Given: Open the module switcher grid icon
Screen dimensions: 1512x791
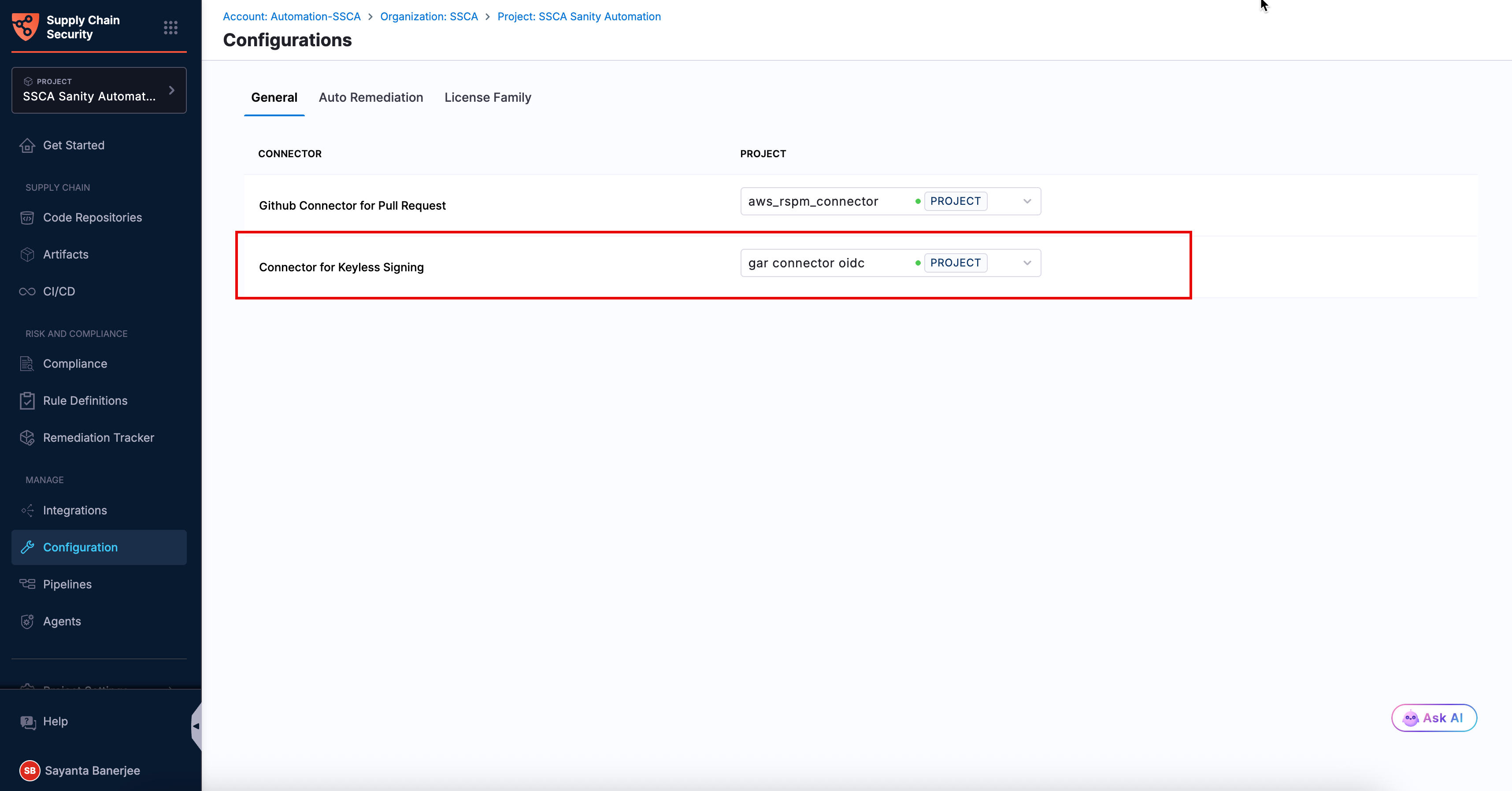Looking at the screenshot, I should click(x=171, y=28).
